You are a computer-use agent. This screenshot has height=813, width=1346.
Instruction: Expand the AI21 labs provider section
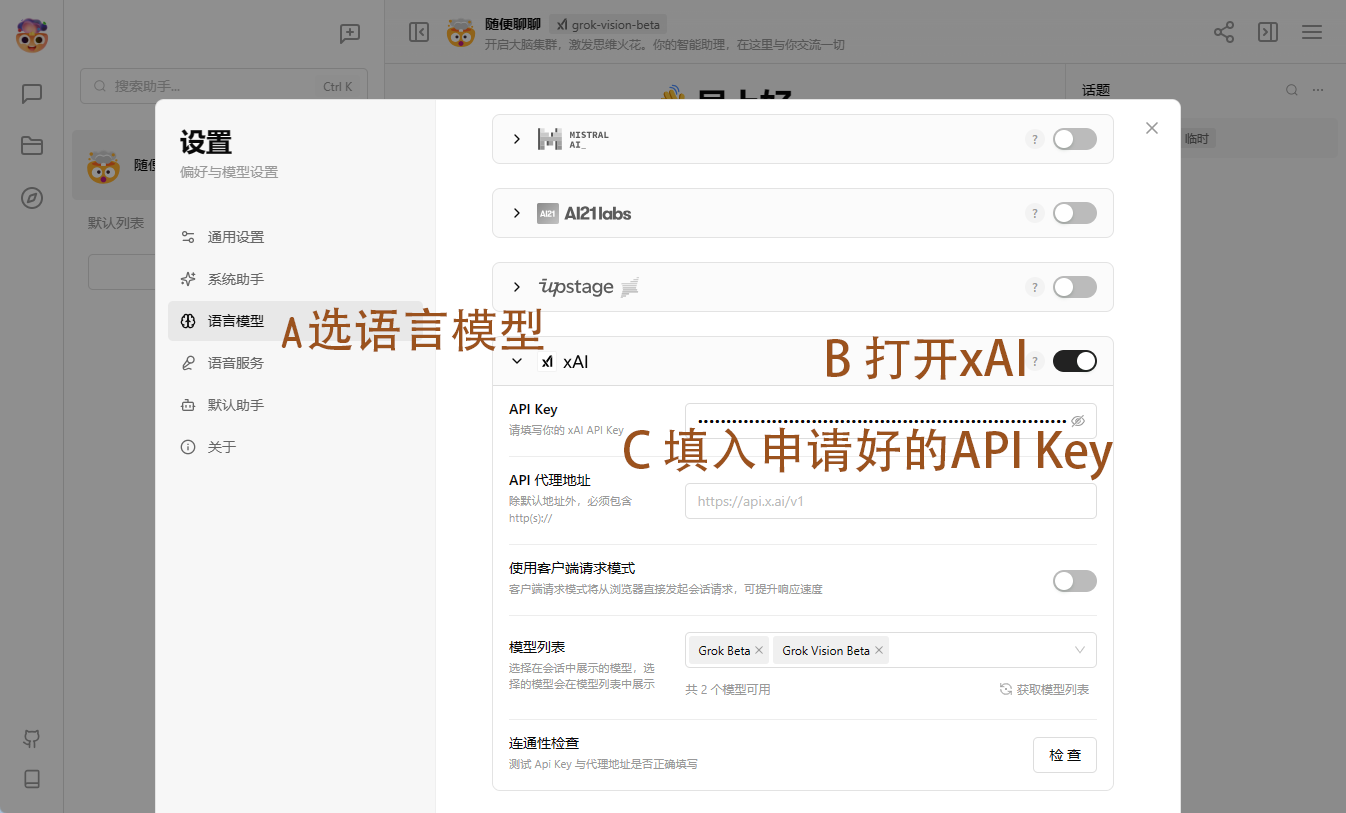click(x=517, y=213)
